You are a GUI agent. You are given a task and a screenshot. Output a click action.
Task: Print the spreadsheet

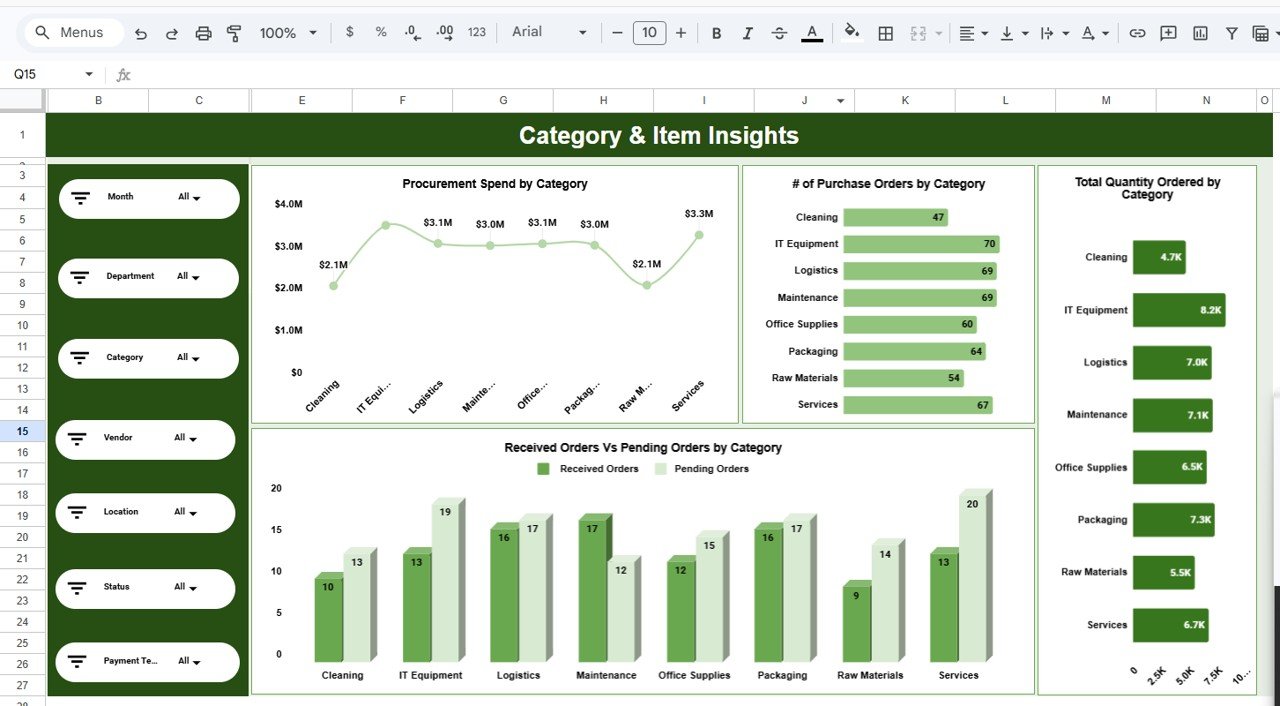[203, 32]
